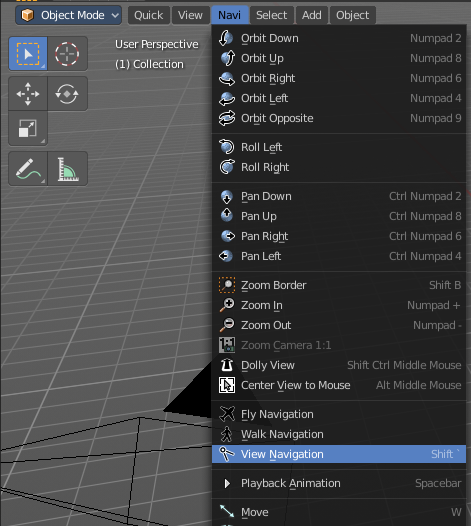Image resolution: width=471 pixels, height=526 pixels.
Task: Choose Pan Right label
Action: 265,236
